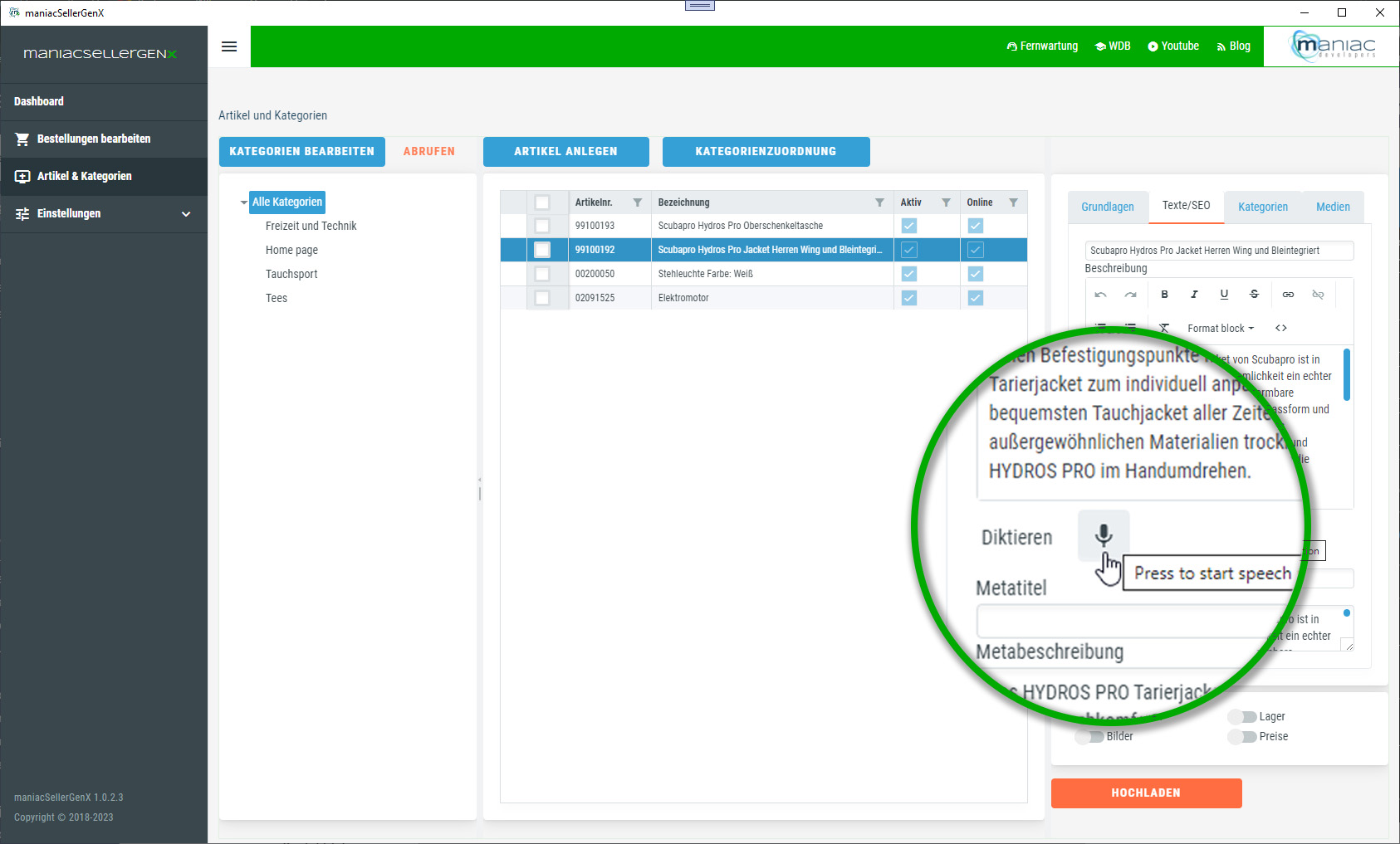The image size is (1400, 844).
Task: Select Tauchsport category
Action: point(291,275)
